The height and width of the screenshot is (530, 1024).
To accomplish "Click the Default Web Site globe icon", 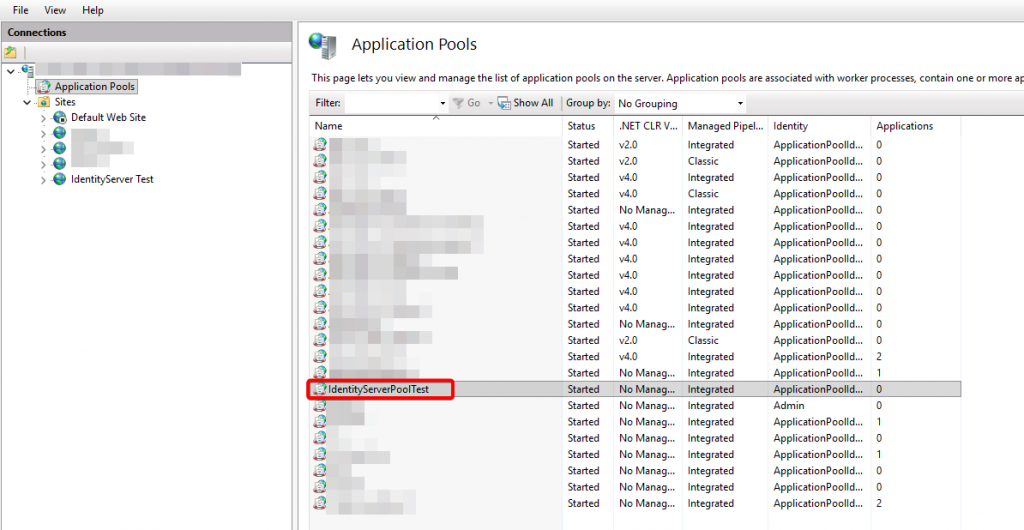I will (60, 117).
